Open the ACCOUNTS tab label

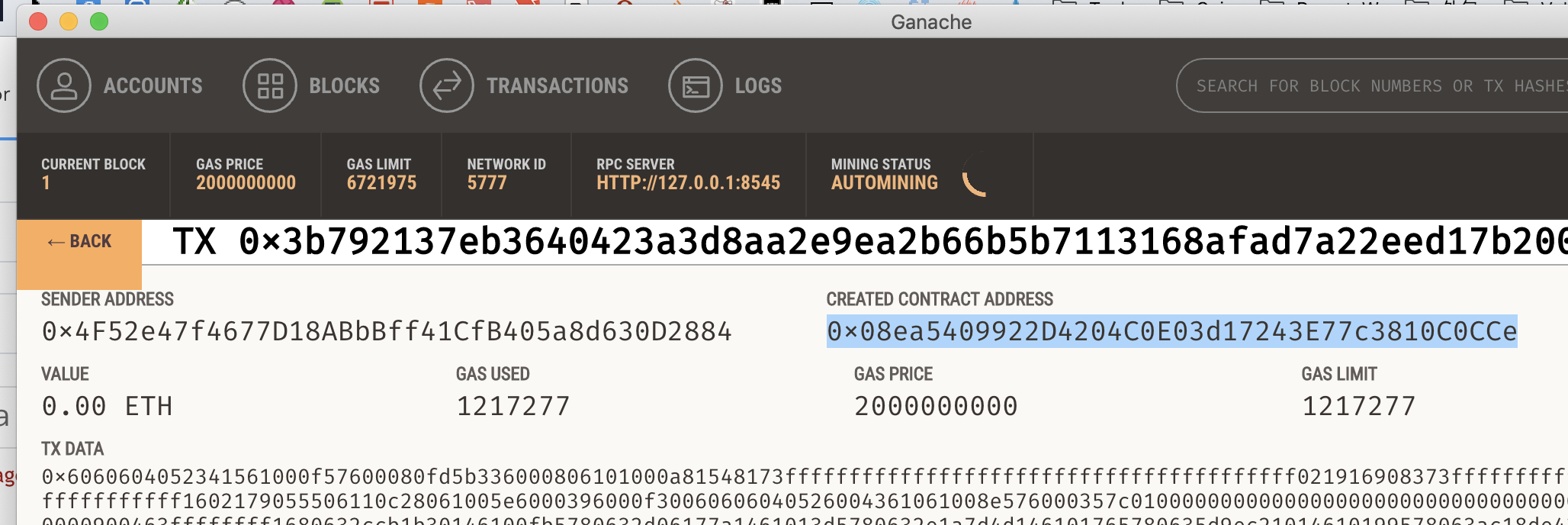coord(153,85)
